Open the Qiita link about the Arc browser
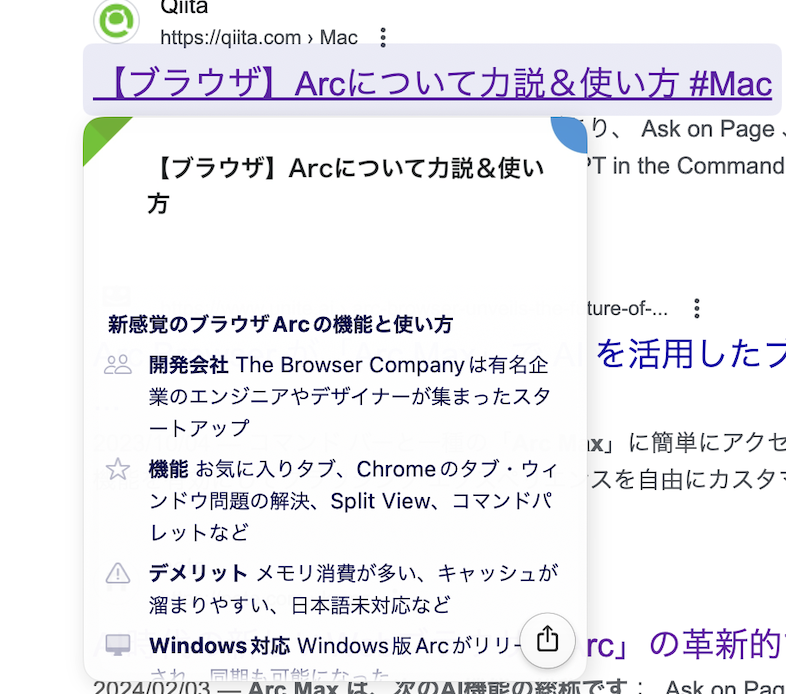Viewport: 786px width, 694px height. pos(432,83)
